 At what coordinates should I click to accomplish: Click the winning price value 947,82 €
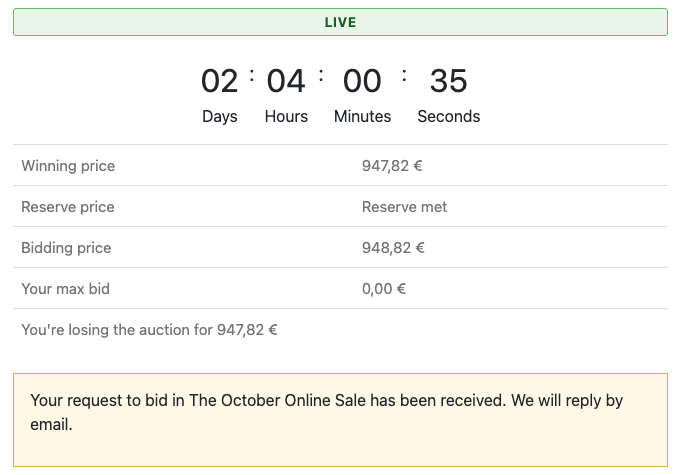tap(392, 166)
